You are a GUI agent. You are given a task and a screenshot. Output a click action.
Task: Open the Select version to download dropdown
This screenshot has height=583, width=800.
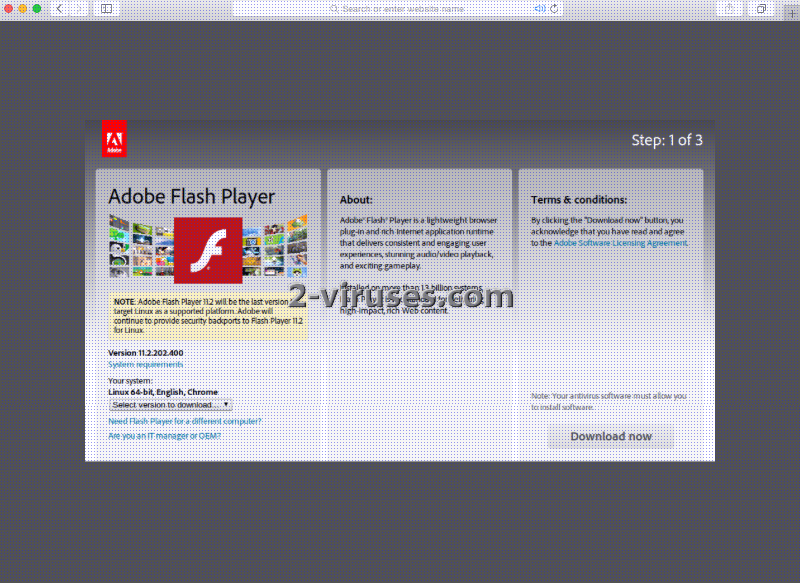tap(170, 405)
